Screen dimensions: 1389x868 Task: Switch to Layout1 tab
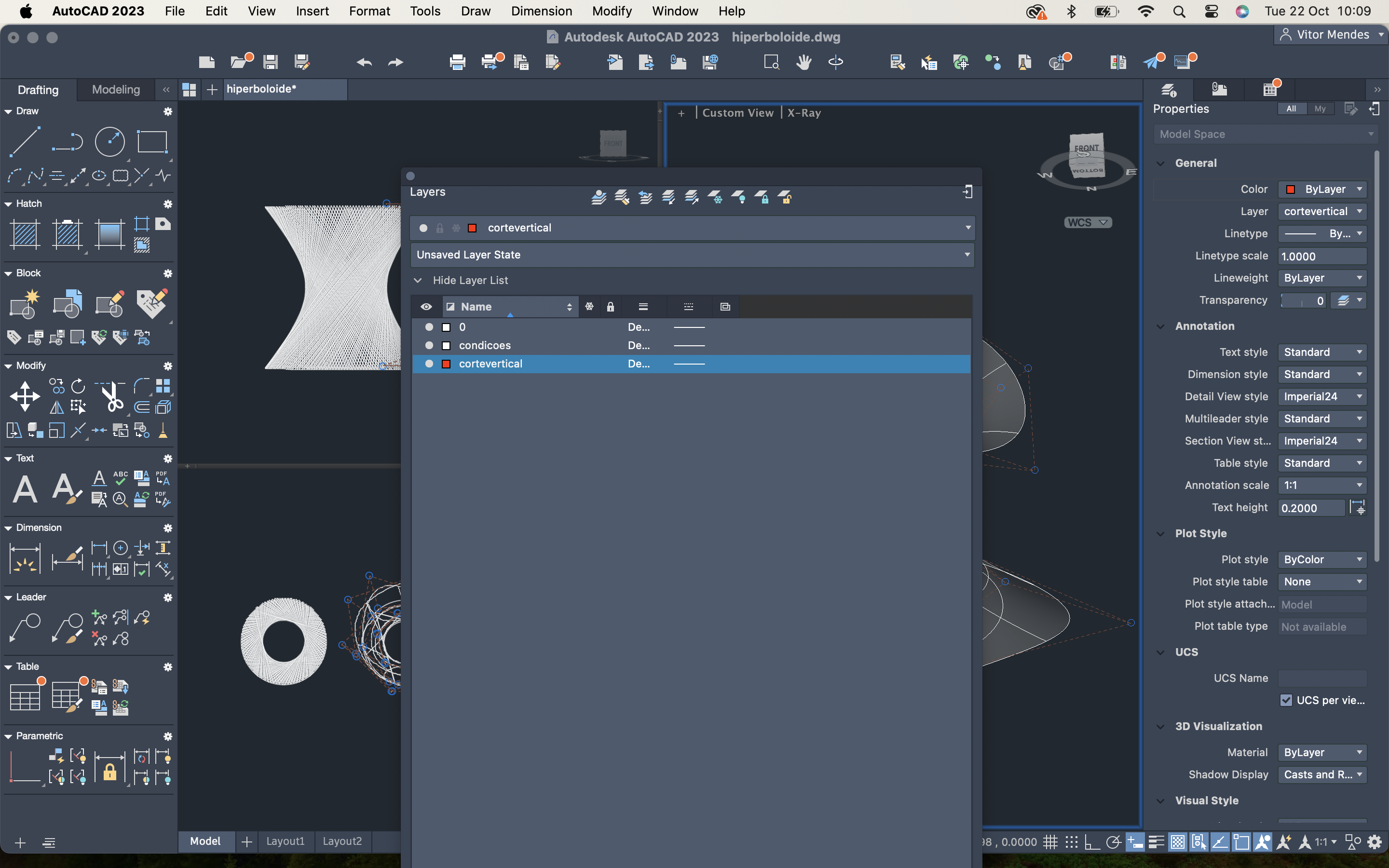click(x=285, y=841)
